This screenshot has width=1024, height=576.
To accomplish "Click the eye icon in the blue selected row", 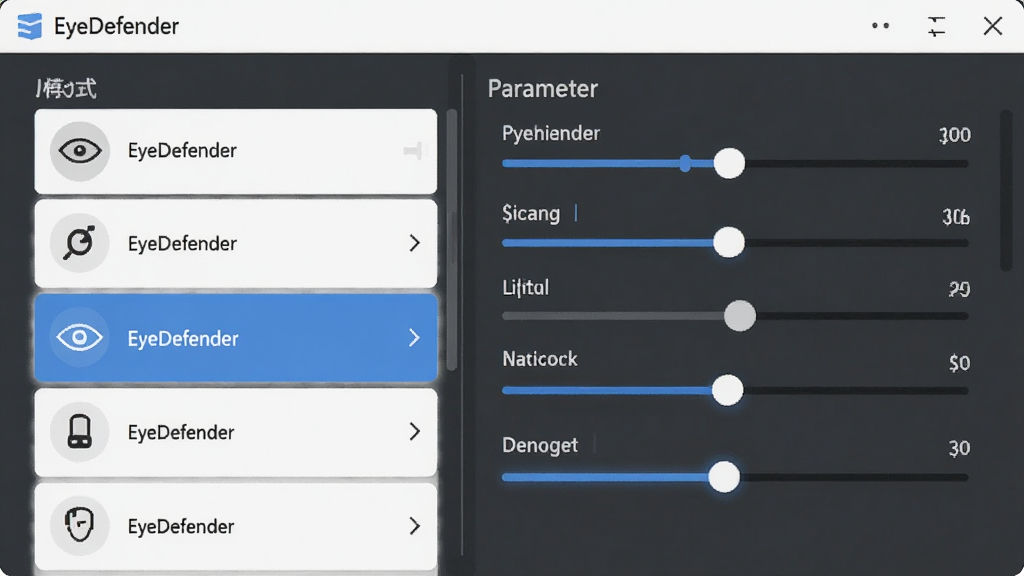I will (80, 338).
